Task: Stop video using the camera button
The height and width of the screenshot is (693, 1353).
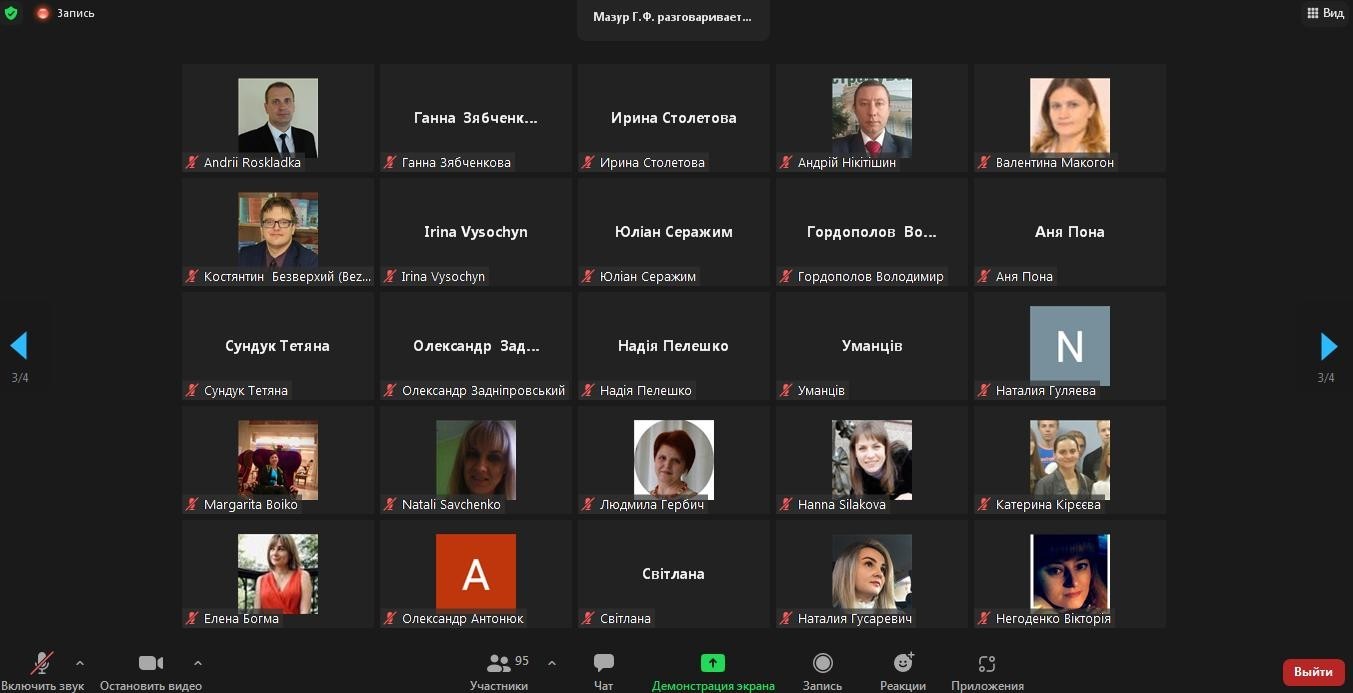Action: point(150,664)
